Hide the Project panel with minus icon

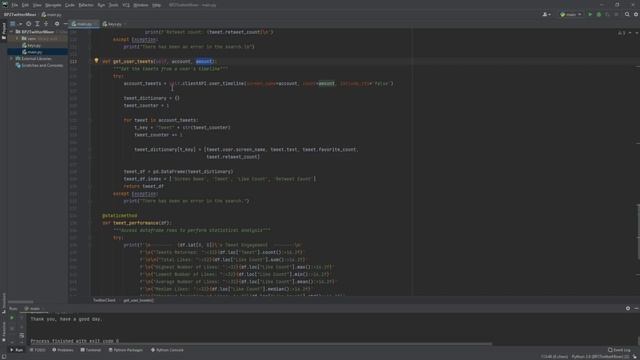pos(65,24)
